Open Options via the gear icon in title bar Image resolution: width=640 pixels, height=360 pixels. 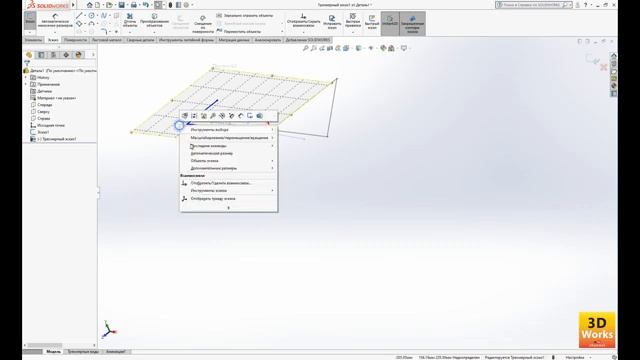(x=187, y=5)
